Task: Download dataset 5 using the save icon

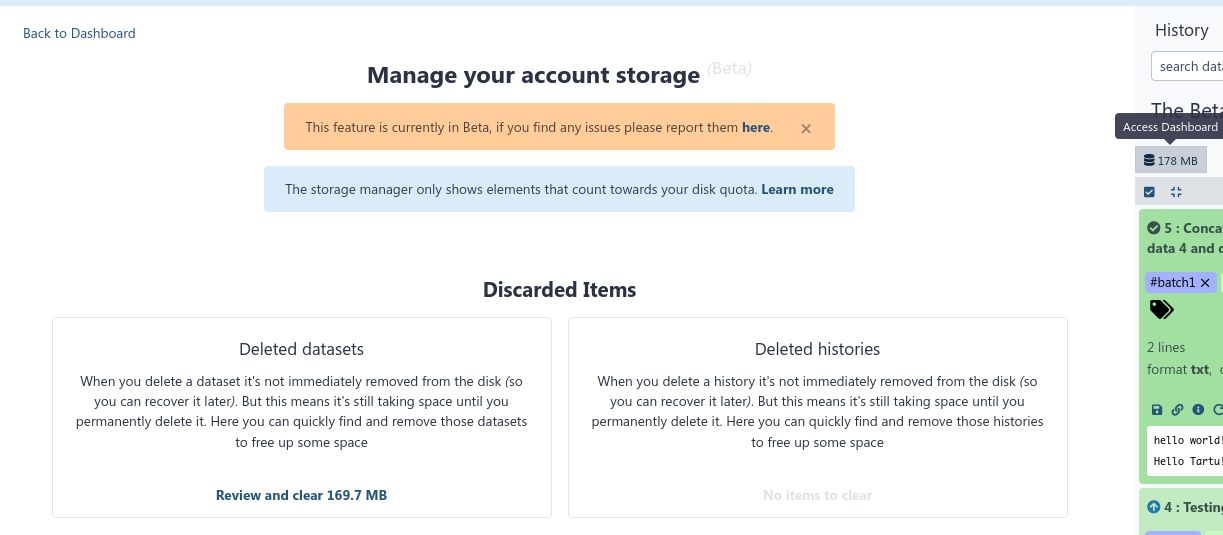Action: 1157,410
